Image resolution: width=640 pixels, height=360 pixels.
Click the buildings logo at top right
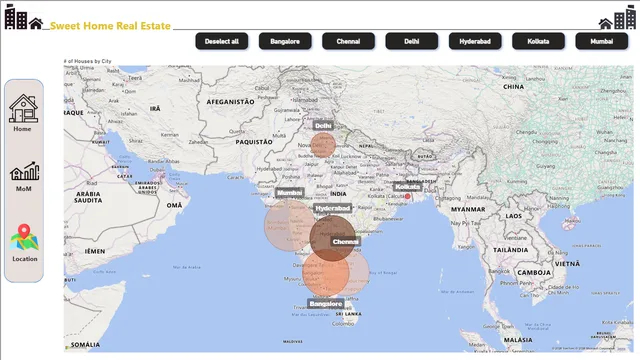tap(617, 18)
